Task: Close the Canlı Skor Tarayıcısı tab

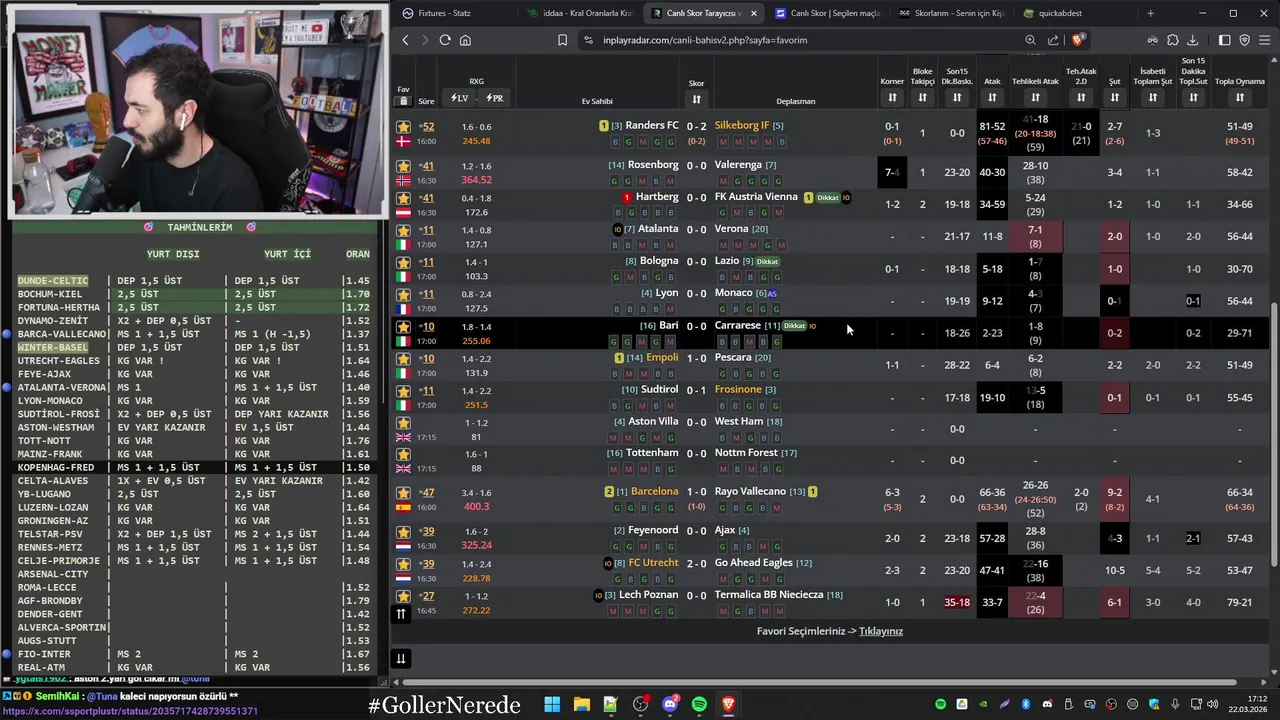Action: pyautogui.click(x=753, y=13)
